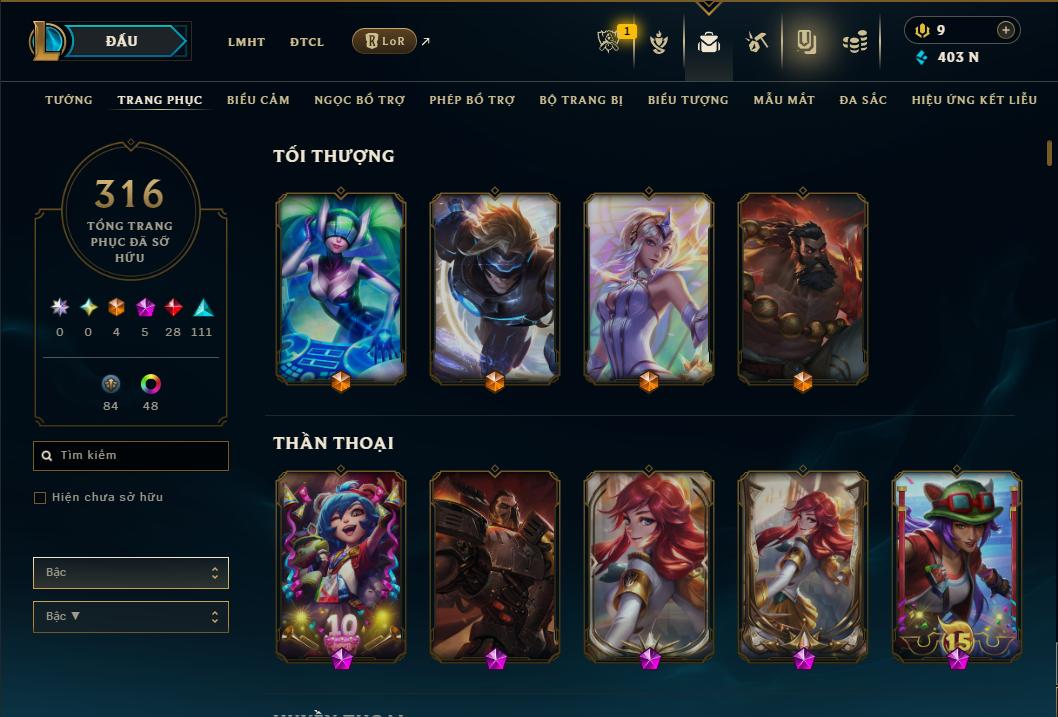Open the Loot hammer icon
1058x717 pixels.
point(757,42)
